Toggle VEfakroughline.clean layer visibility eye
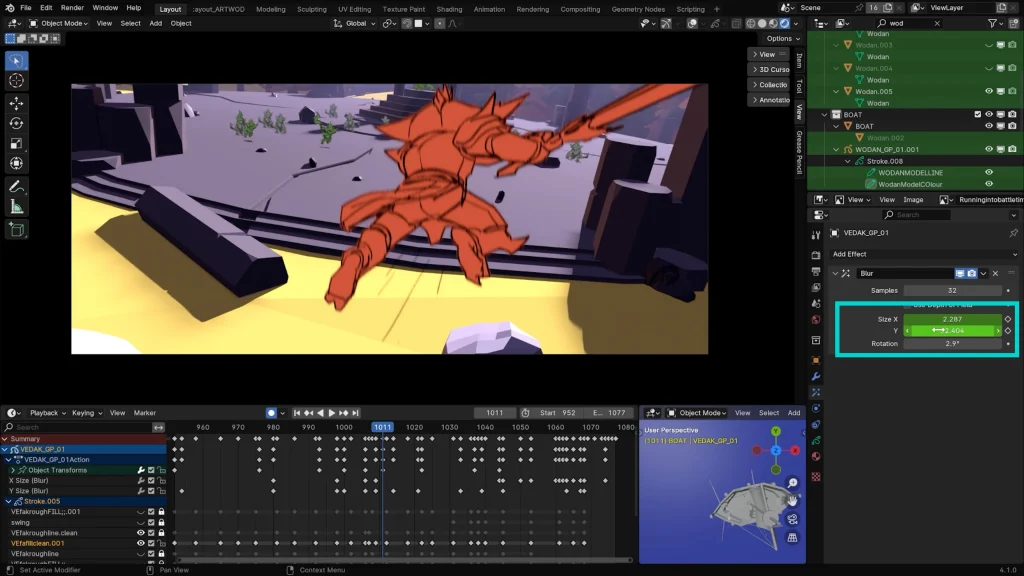The width and height of the screenshot is (1024, 576). click(x=140, y=533)
